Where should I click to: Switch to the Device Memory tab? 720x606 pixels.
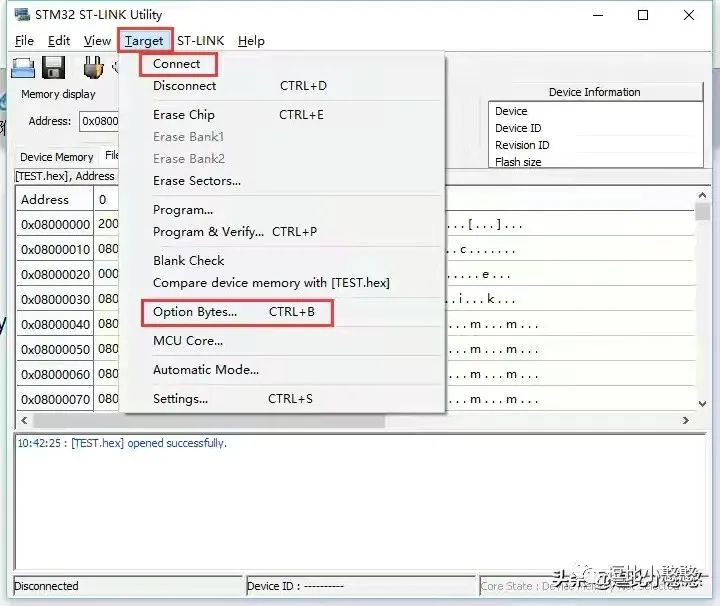56,157
